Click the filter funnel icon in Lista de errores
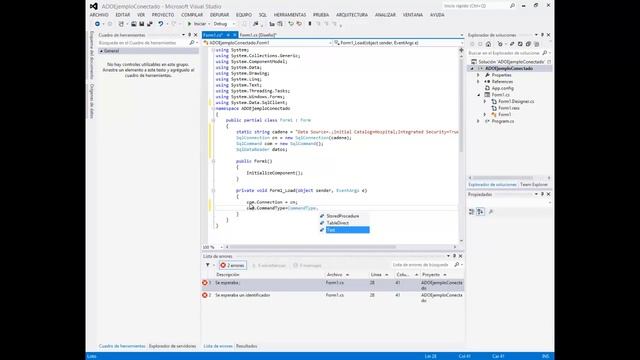 (x=208, y=265)
